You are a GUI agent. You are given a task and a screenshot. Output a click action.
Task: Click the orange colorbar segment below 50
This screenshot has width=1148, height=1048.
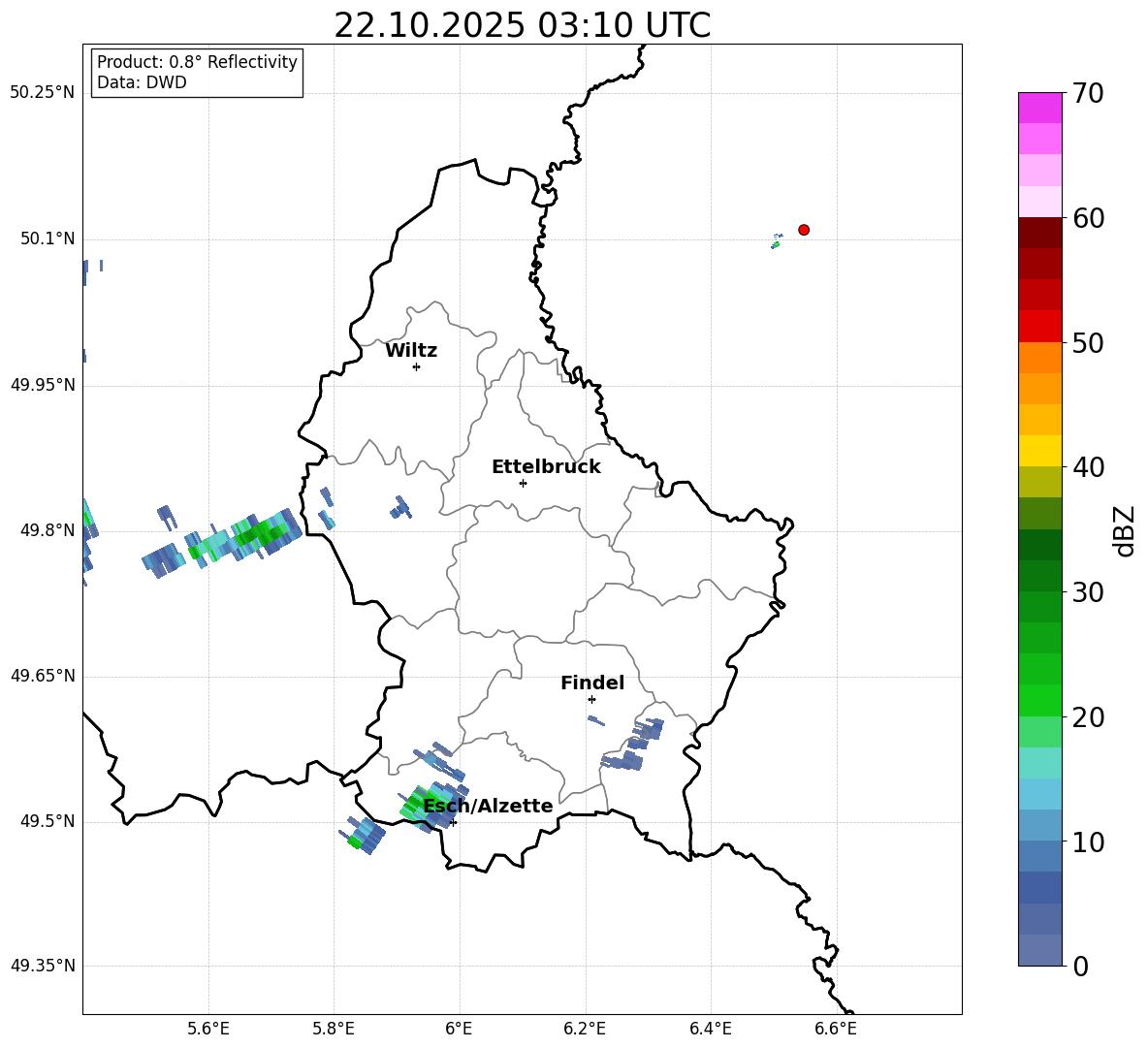(1039, 358)
